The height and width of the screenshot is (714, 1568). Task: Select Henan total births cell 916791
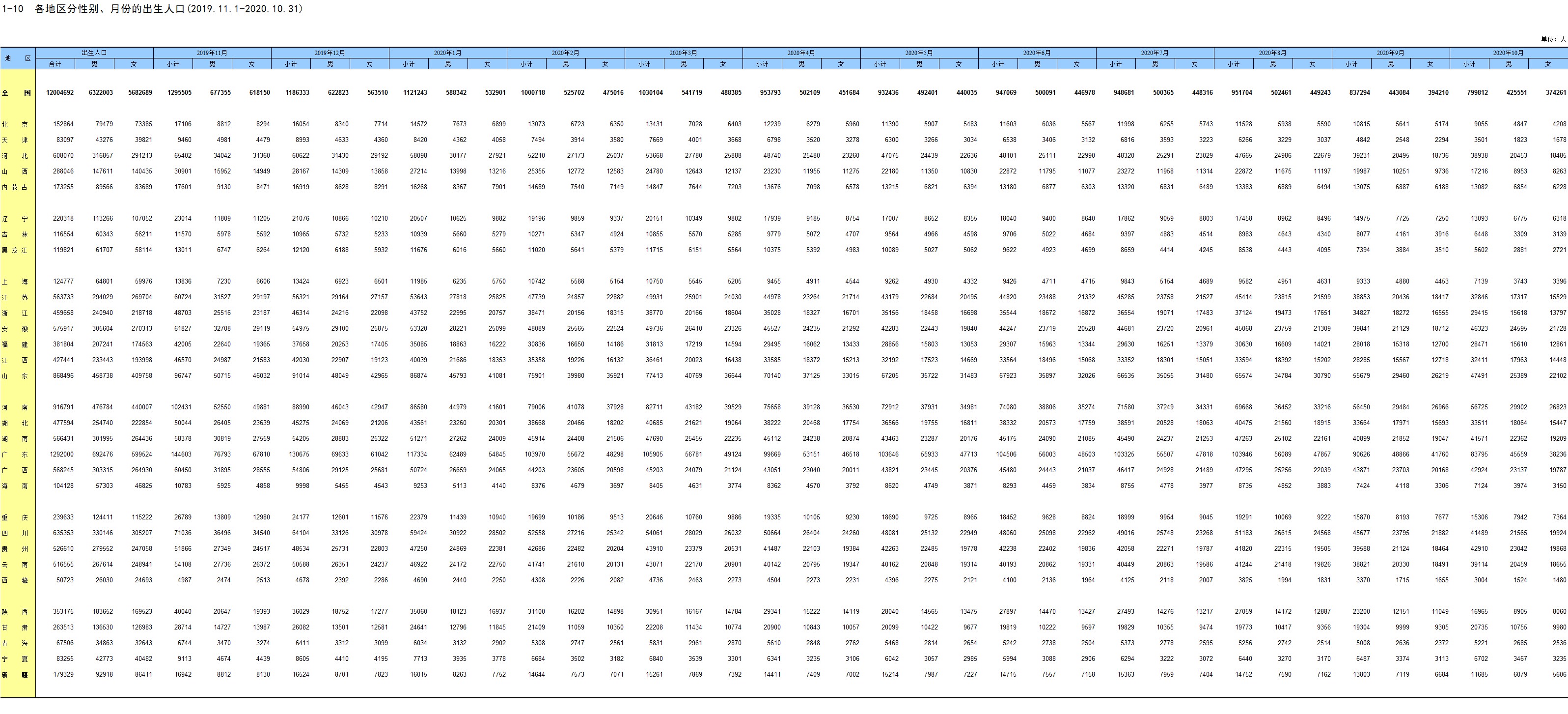click(63, 407)
